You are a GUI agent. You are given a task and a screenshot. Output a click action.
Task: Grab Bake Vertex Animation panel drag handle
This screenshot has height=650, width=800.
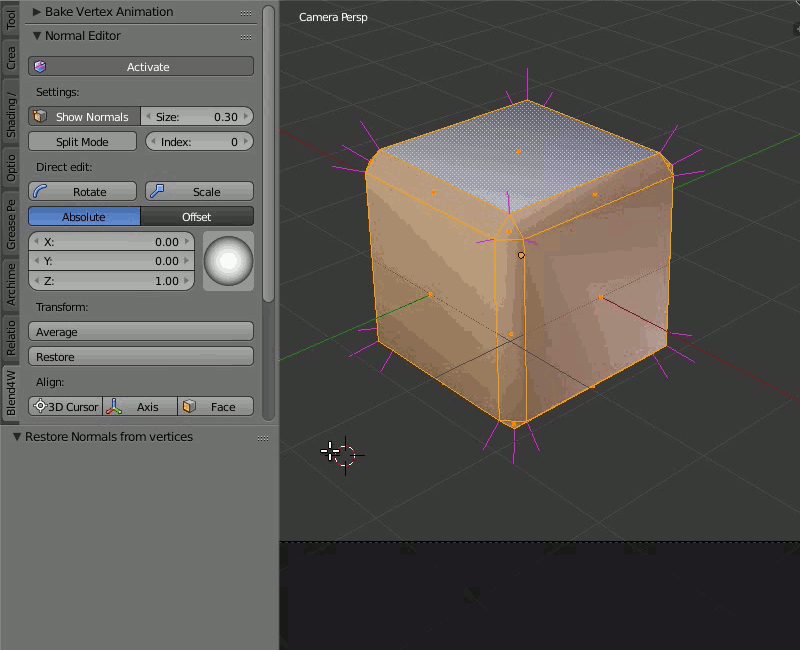tap(246, 13)
